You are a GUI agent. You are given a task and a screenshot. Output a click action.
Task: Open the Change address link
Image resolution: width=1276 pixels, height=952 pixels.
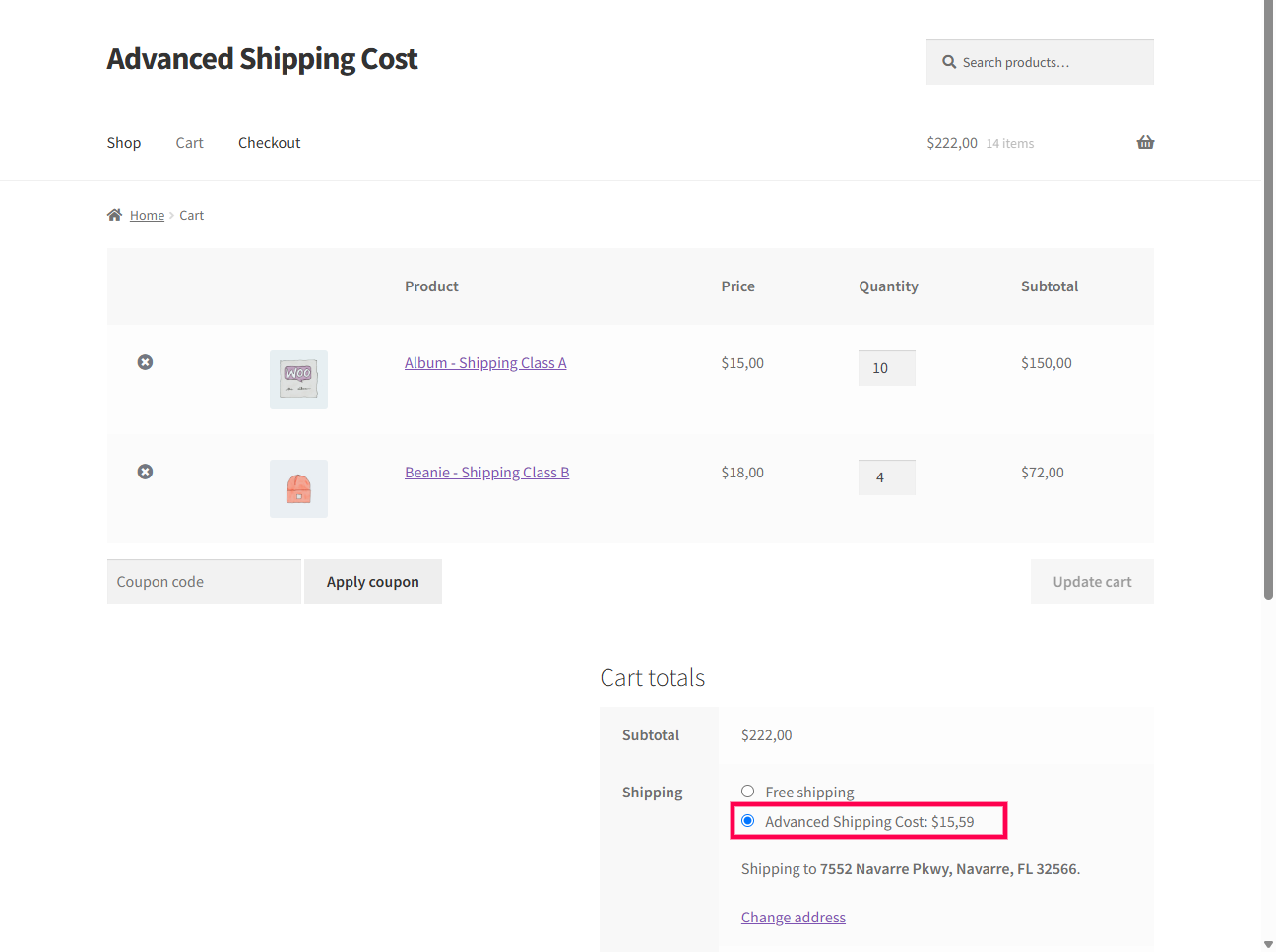[x=793, y=917]
